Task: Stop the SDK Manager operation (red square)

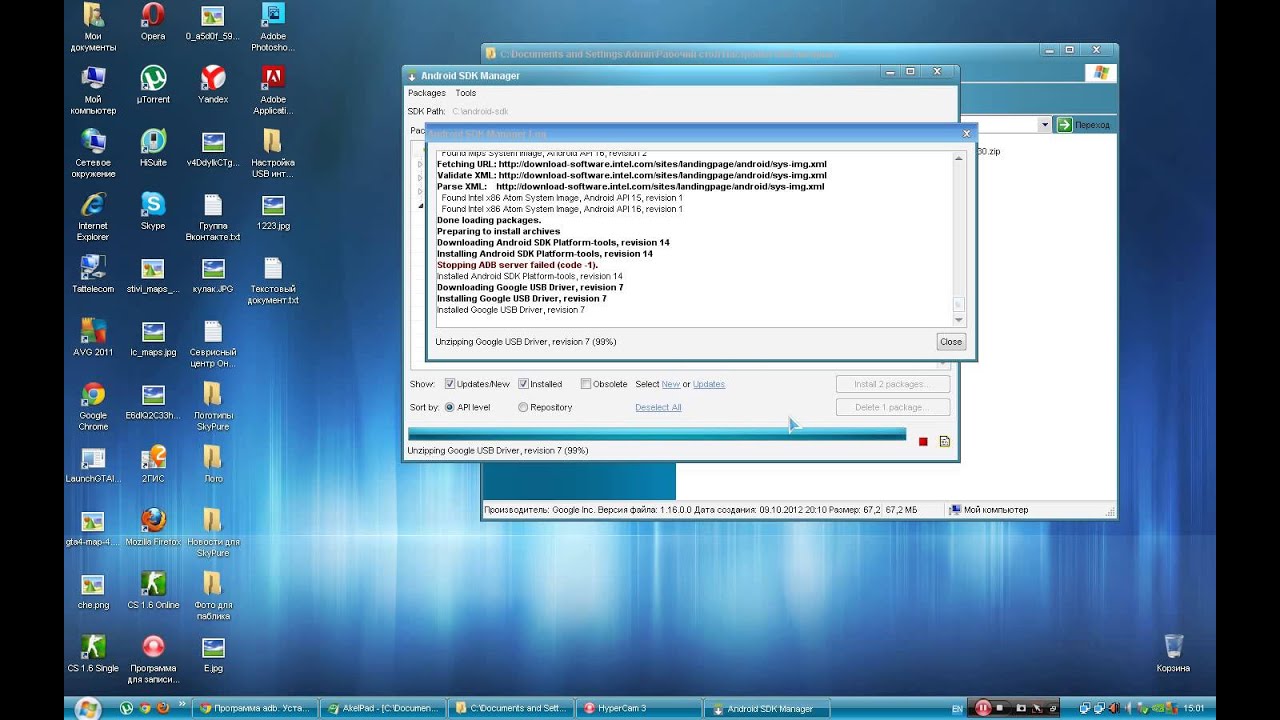Action: [x=923, y=441]
